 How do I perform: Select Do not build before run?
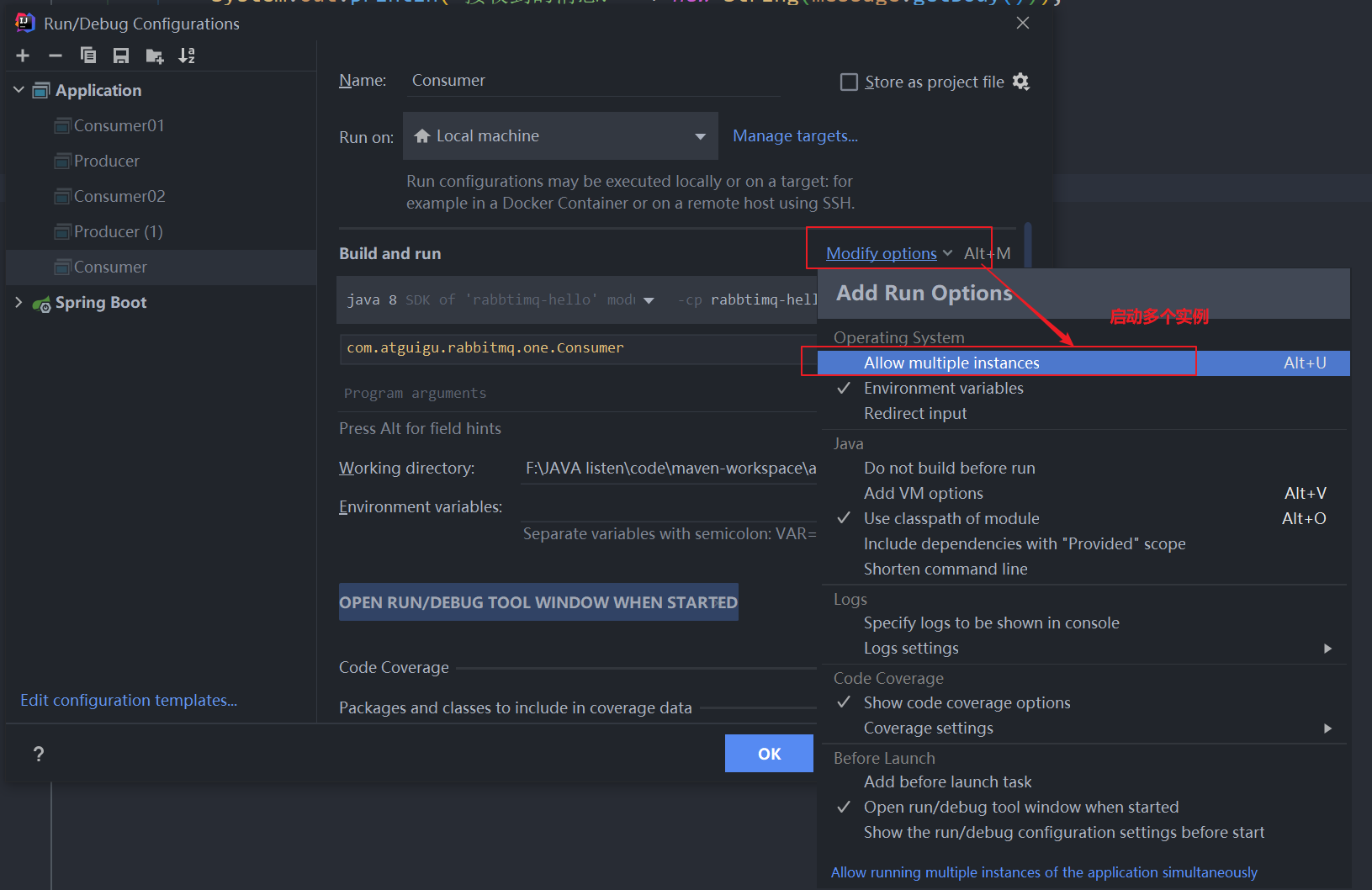[1083, 468]
